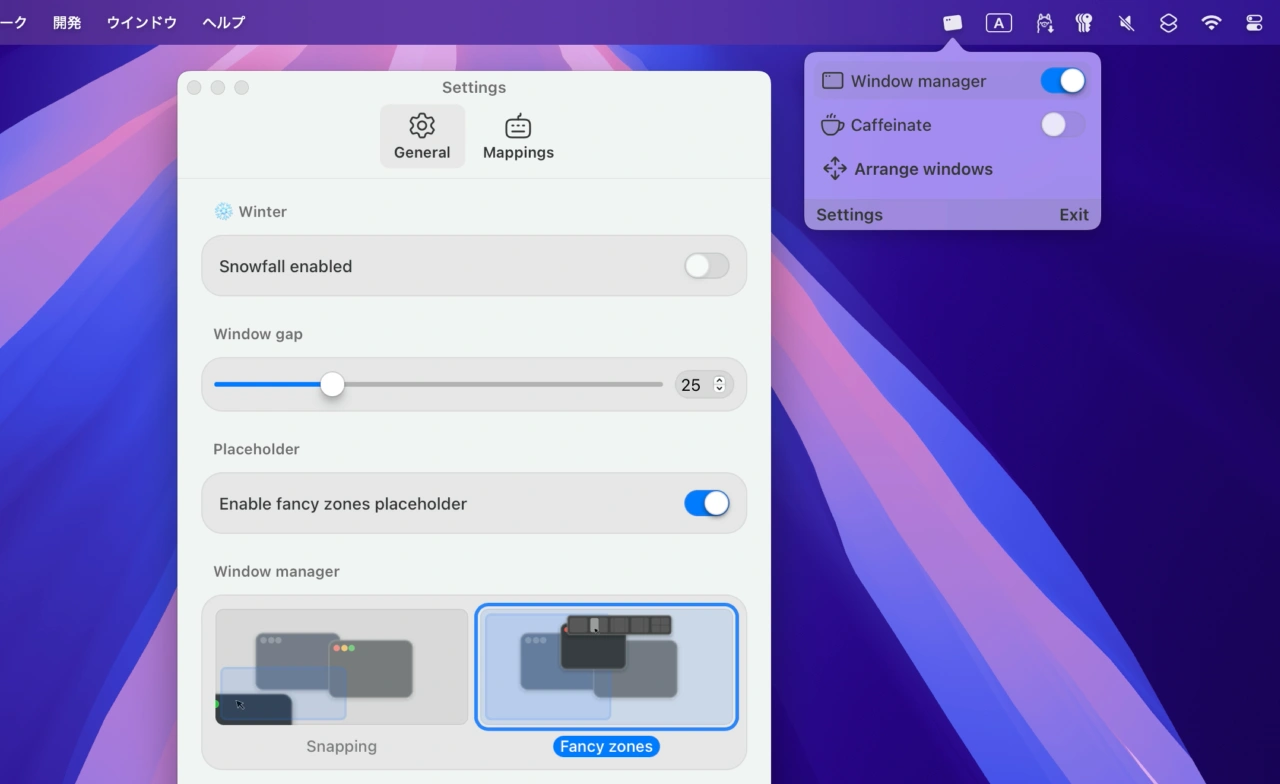Click Exit in the popup menu
This screenshot has height=784, width=1280.
[x=1073, y=215]
